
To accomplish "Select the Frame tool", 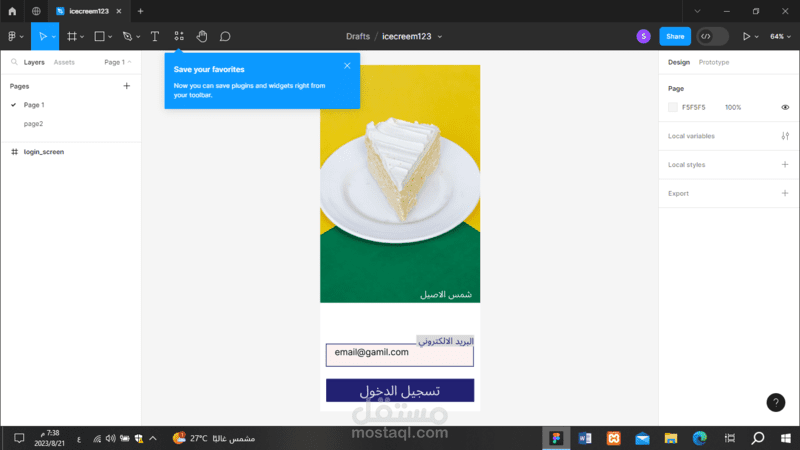I will pos(71,36).
